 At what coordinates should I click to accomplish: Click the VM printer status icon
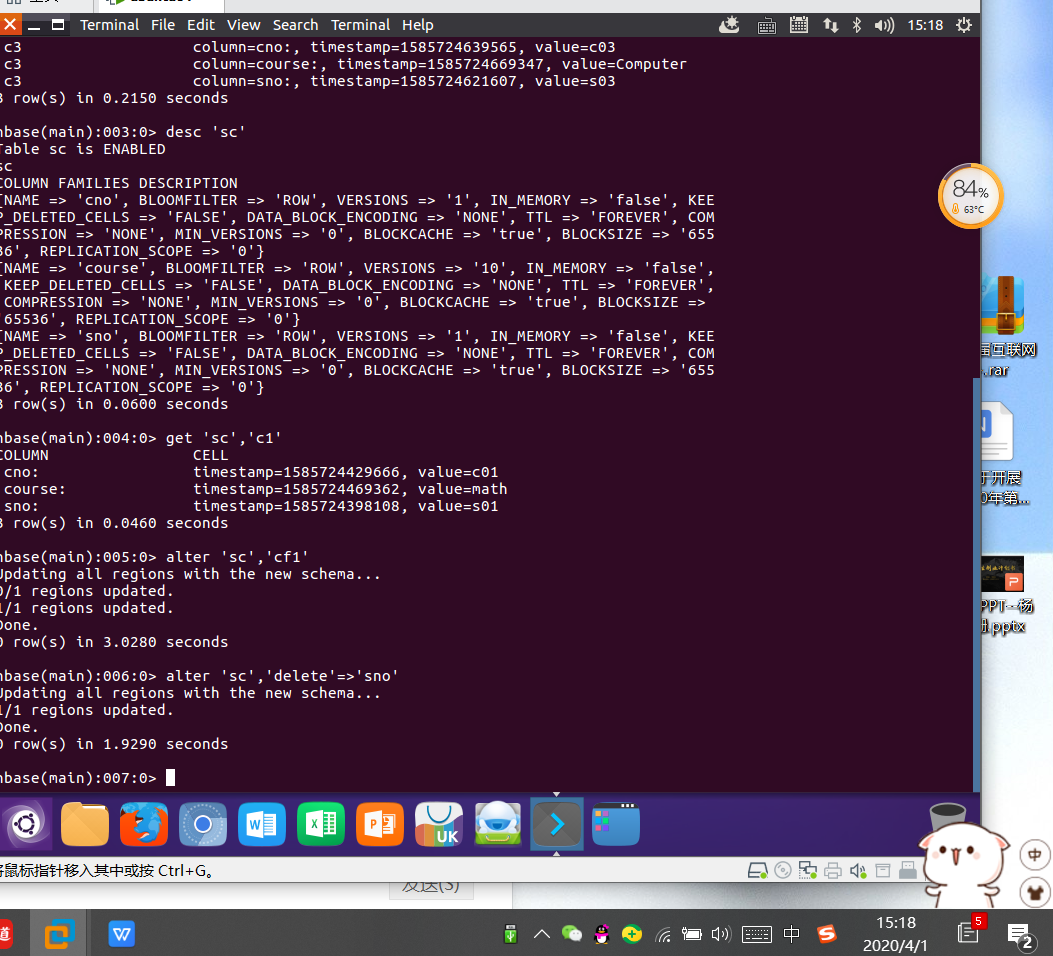point(833,871)
